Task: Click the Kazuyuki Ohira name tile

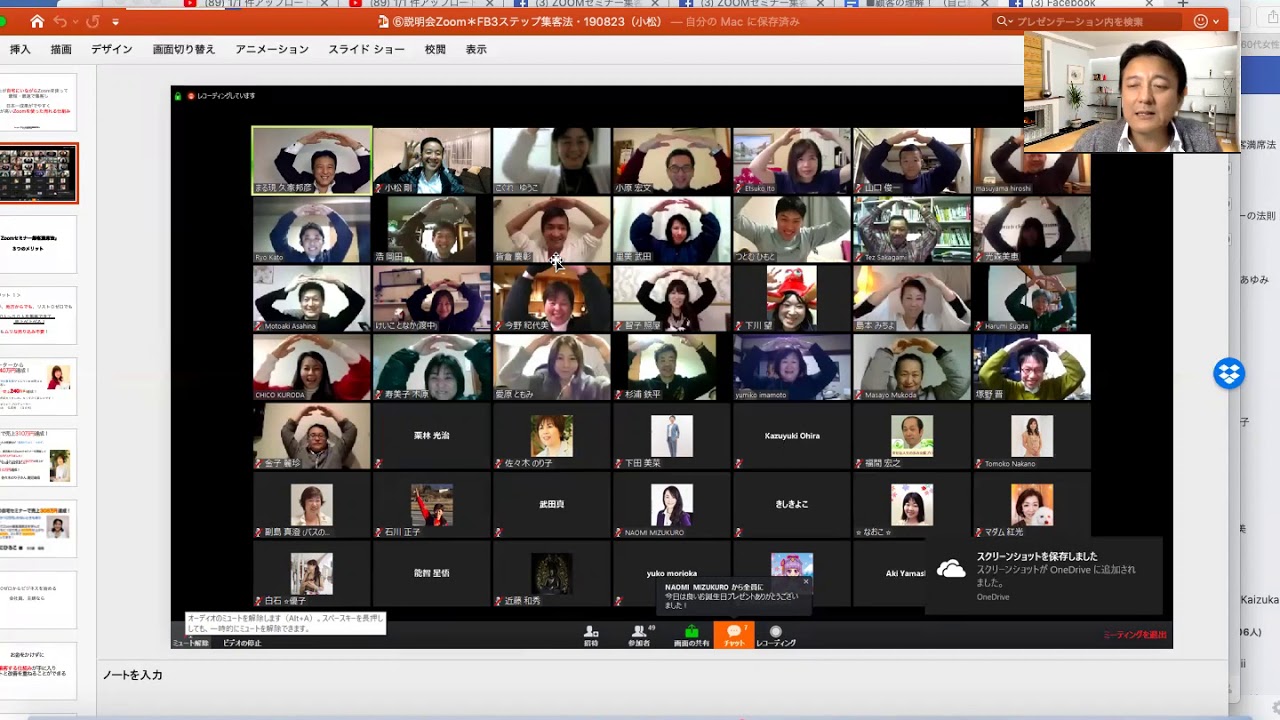Action: (x=792, y=436)
